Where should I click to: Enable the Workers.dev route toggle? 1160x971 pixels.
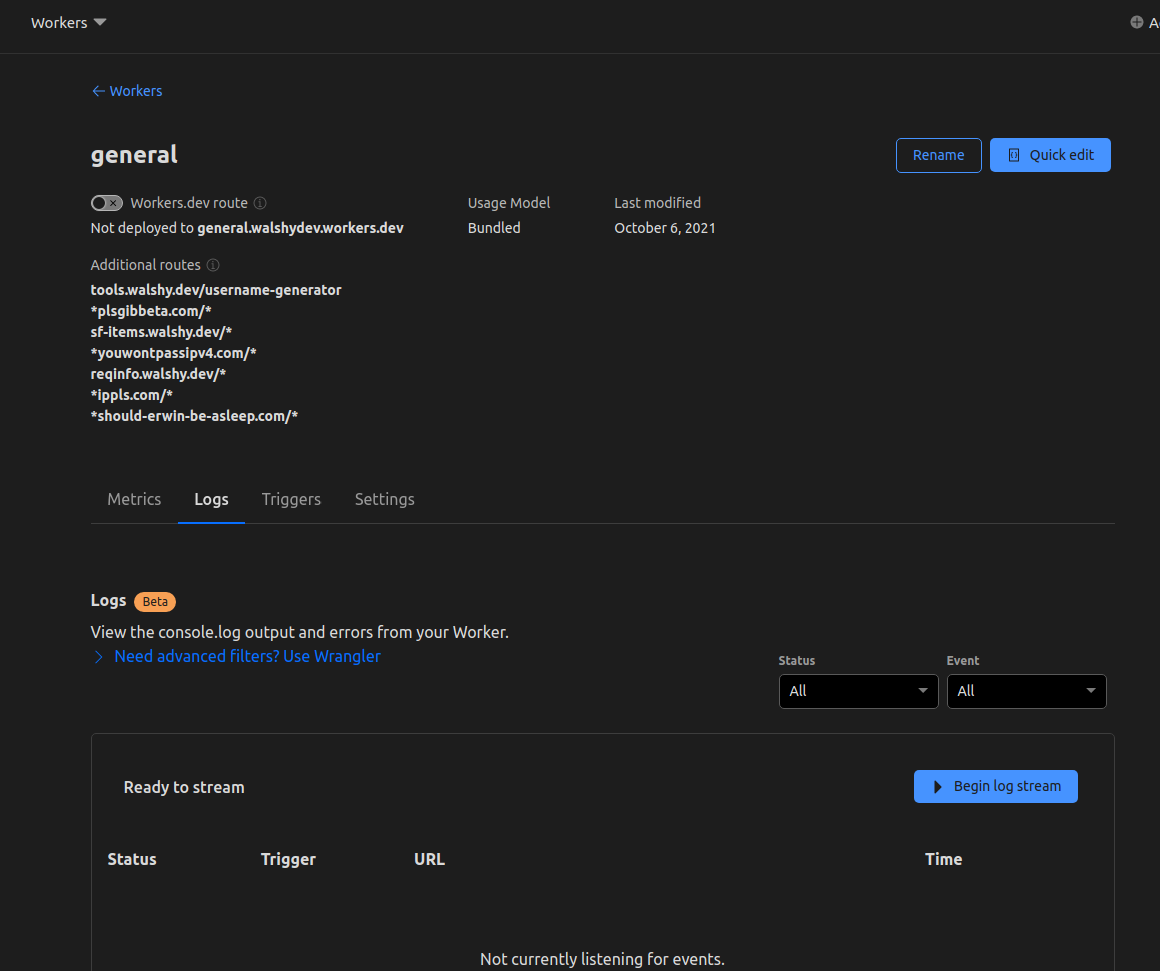(x=106, y=202)
